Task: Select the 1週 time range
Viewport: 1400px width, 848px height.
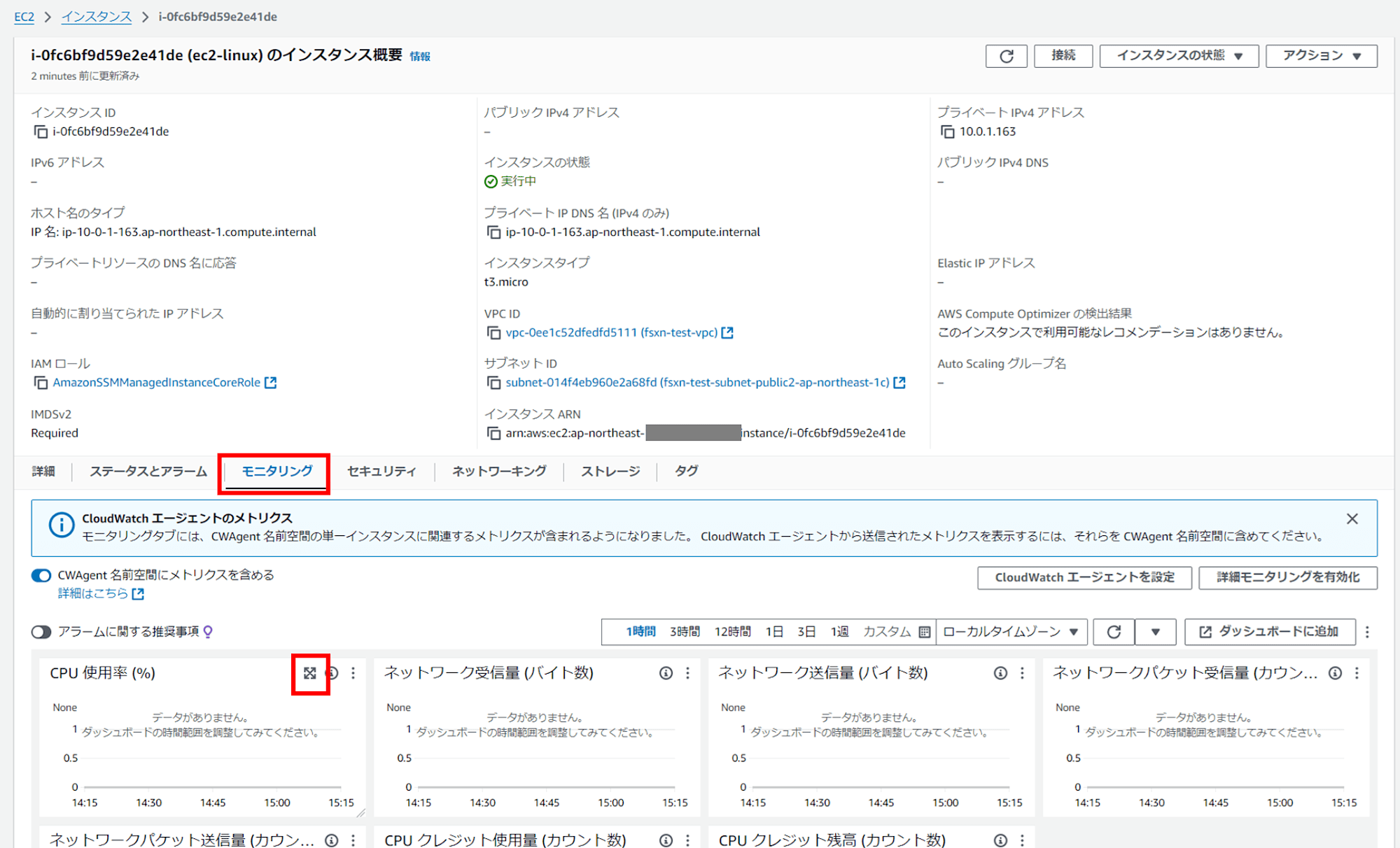Action: 839,632
